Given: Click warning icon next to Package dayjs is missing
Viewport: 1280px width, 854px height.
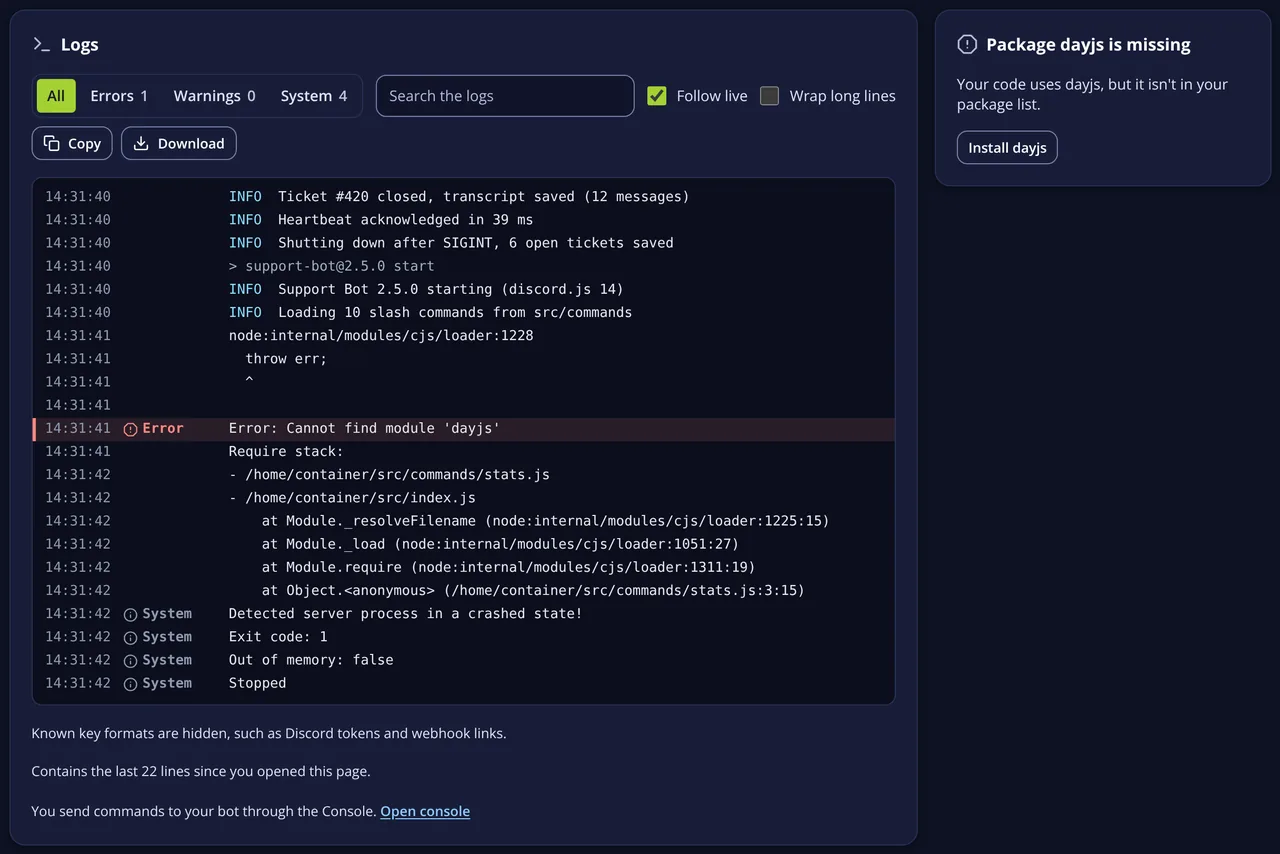Looking at the screenshot, I should (x=967, y=44).
